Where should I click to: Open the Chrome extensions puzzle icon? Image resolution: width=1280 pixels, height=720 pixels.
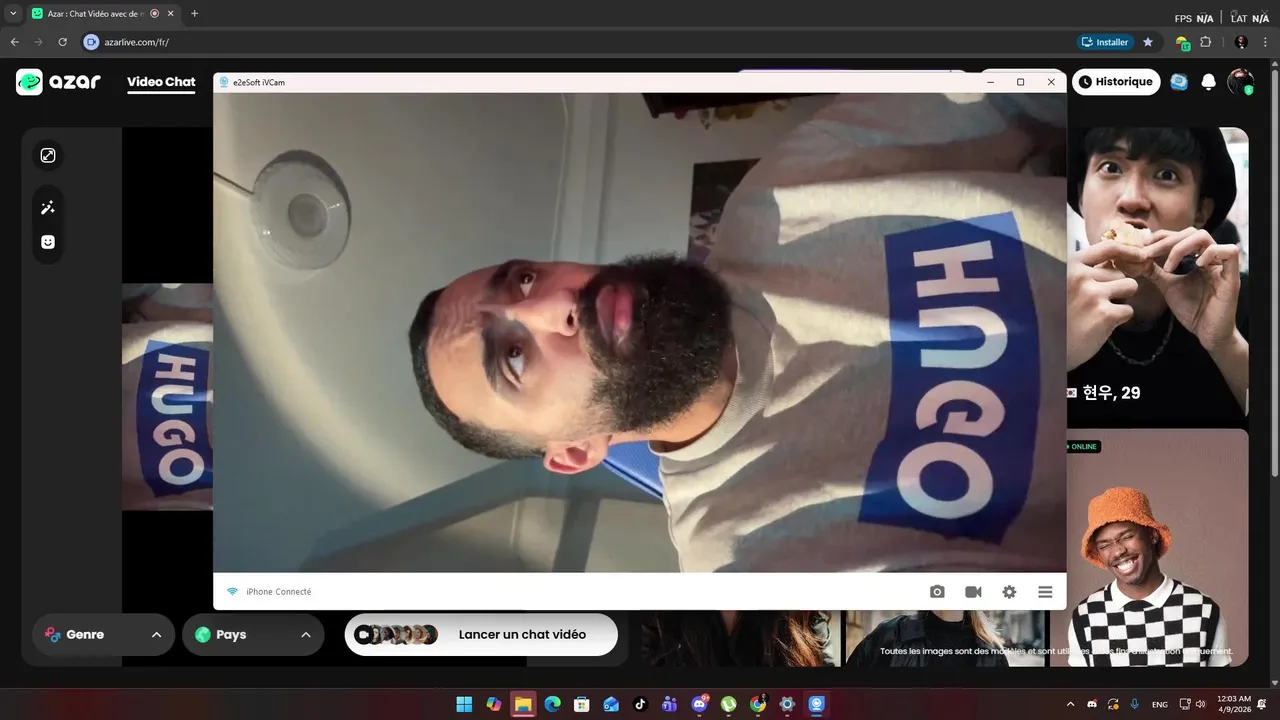point(1206,42)
